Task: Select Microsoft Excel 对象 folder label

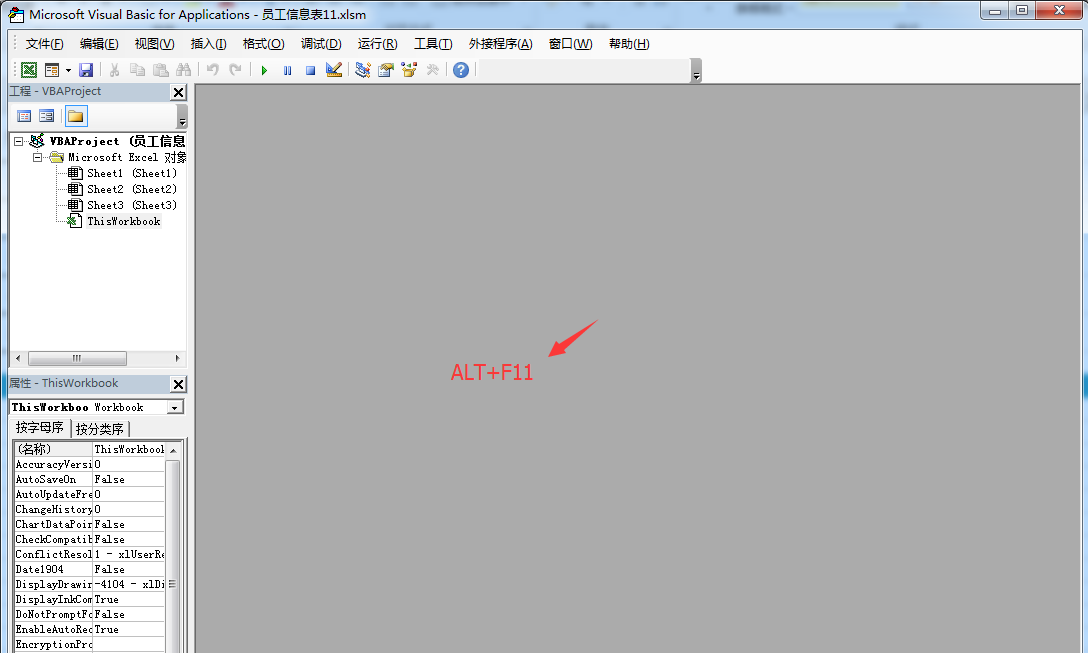Action: click(127, 158)
